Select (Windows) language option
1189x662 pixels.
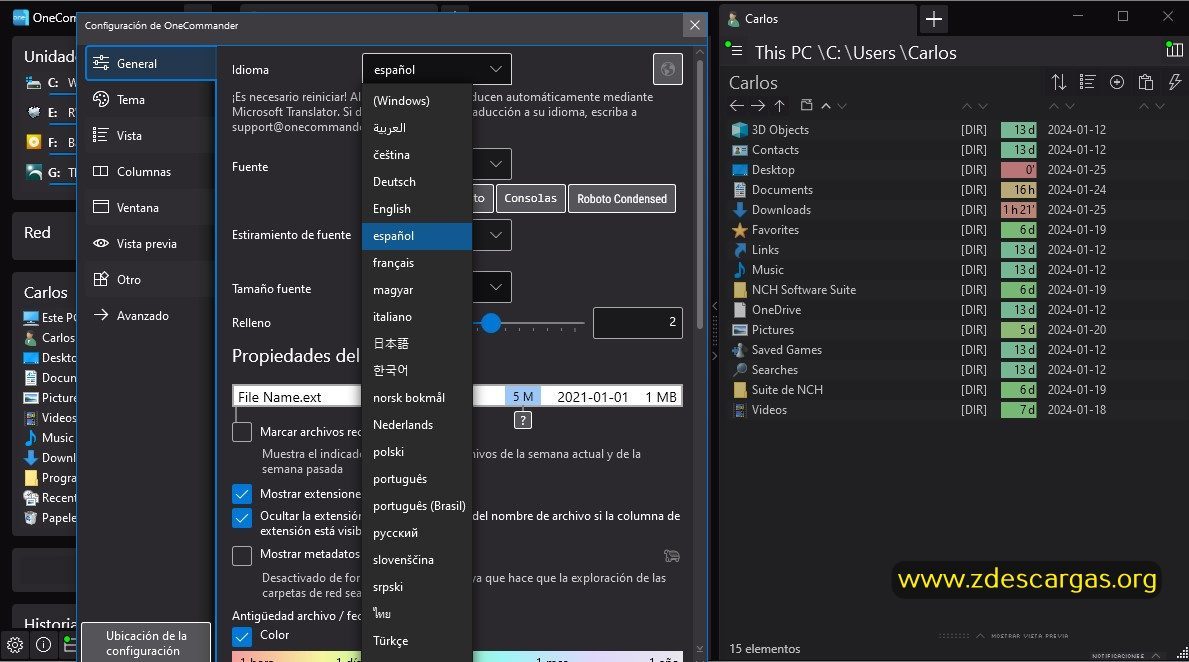click(417, 101)
